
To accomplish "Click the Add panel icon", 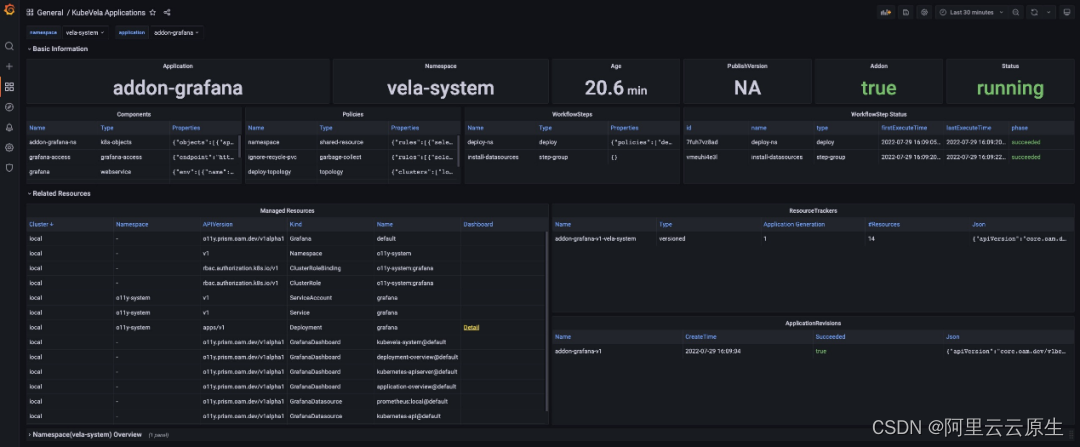I will (x=886, y=12).
